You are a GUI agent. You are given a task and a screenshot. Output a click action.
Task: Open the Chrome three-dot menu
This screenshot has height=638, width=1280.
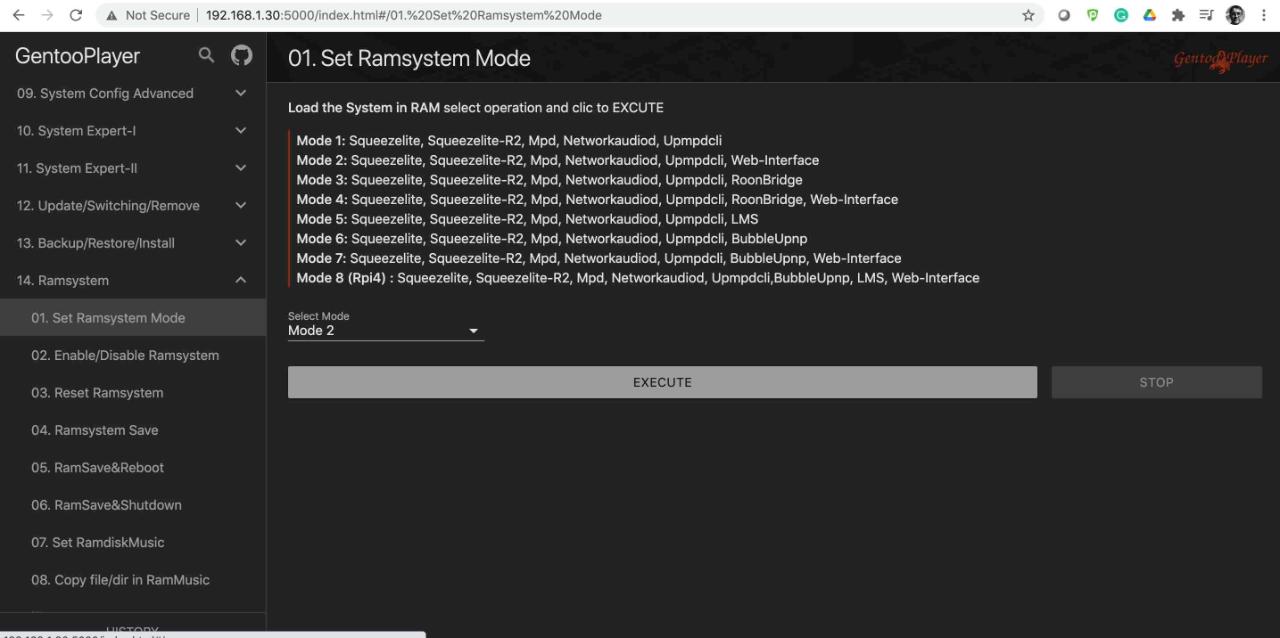pos(1264,15)
